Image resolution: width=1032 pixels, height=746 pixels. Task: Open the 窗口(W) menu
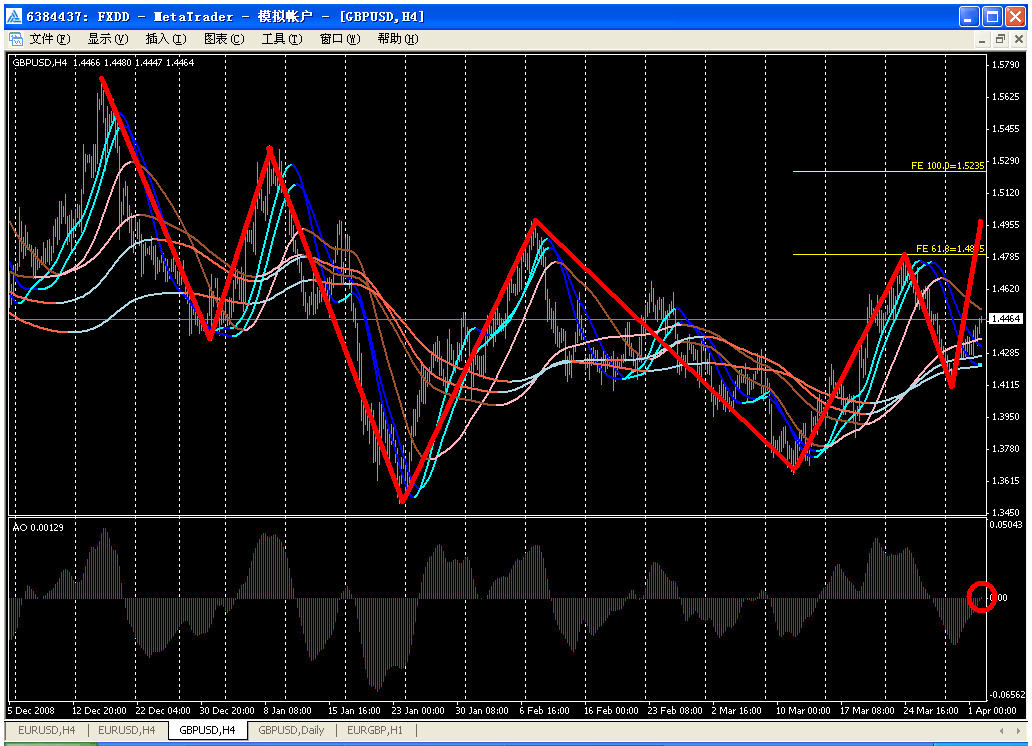[x=339, y=39]
